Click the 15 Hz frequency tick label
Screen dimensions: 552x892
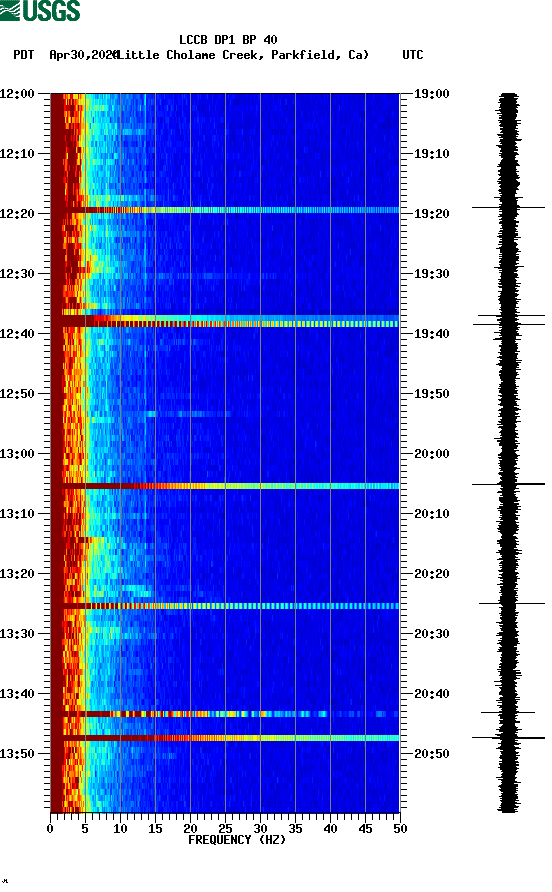(x=155, y=829)
